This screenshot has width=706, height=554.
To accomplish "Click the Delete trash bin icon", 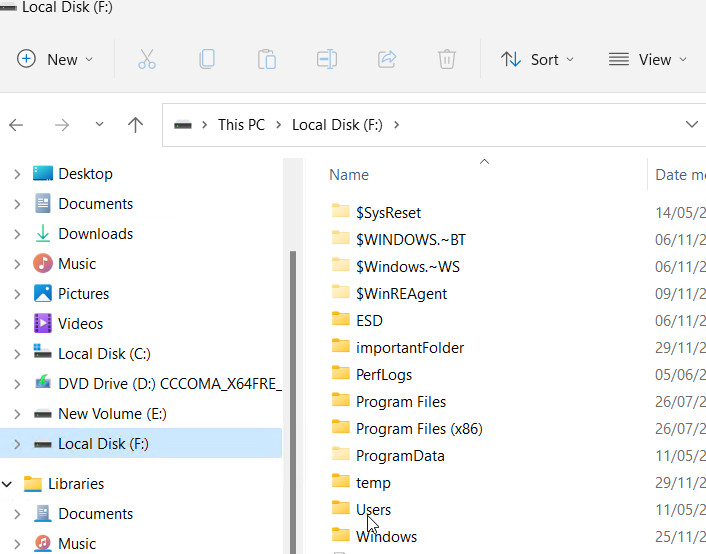I will pyautogui.click(x=447, y=59).
